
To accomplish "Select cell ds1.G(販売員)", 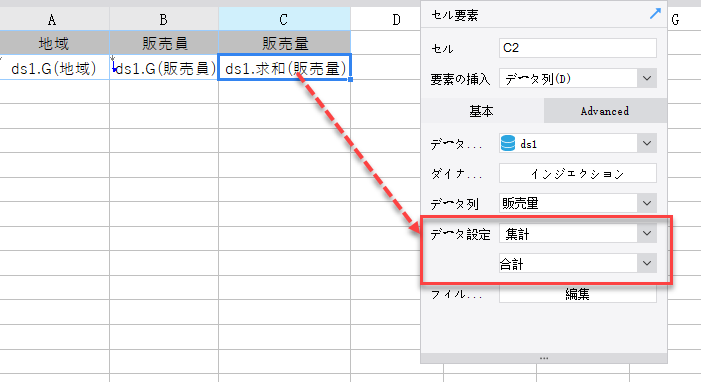I will (x=164, y=68).
